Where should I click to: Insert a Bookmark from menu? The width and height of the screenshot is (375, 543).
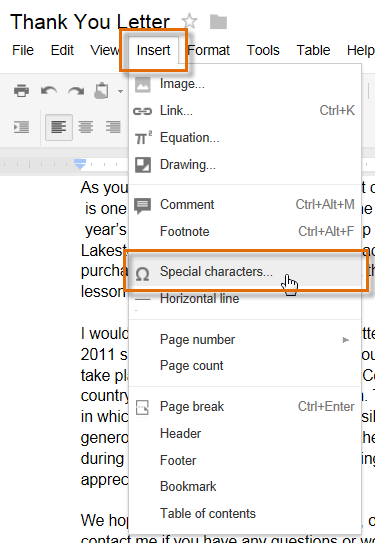pos(245,487)
